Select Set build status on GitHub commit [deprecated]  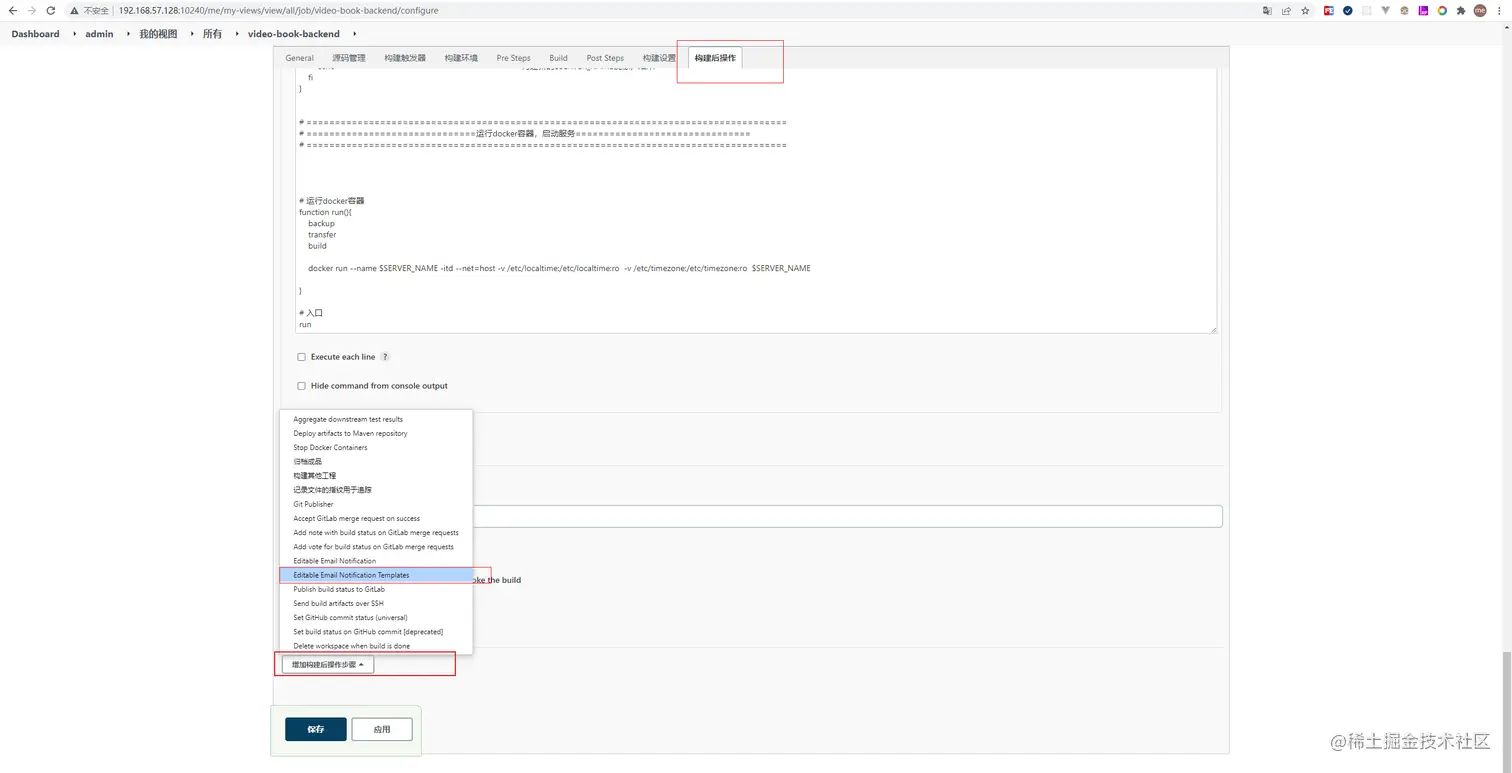pyautogui.click(x=376, y=632)
